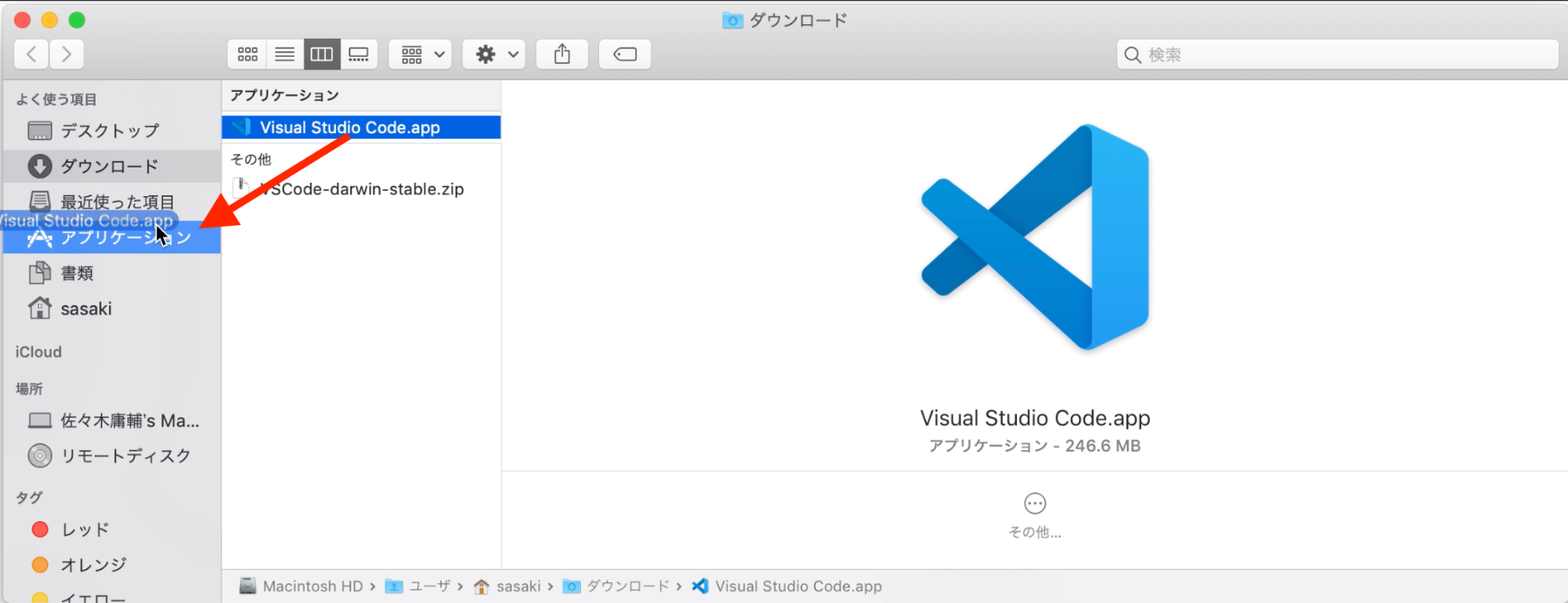Switch Finder to gallery view
Screen dimensions: 1568x603
358,54
